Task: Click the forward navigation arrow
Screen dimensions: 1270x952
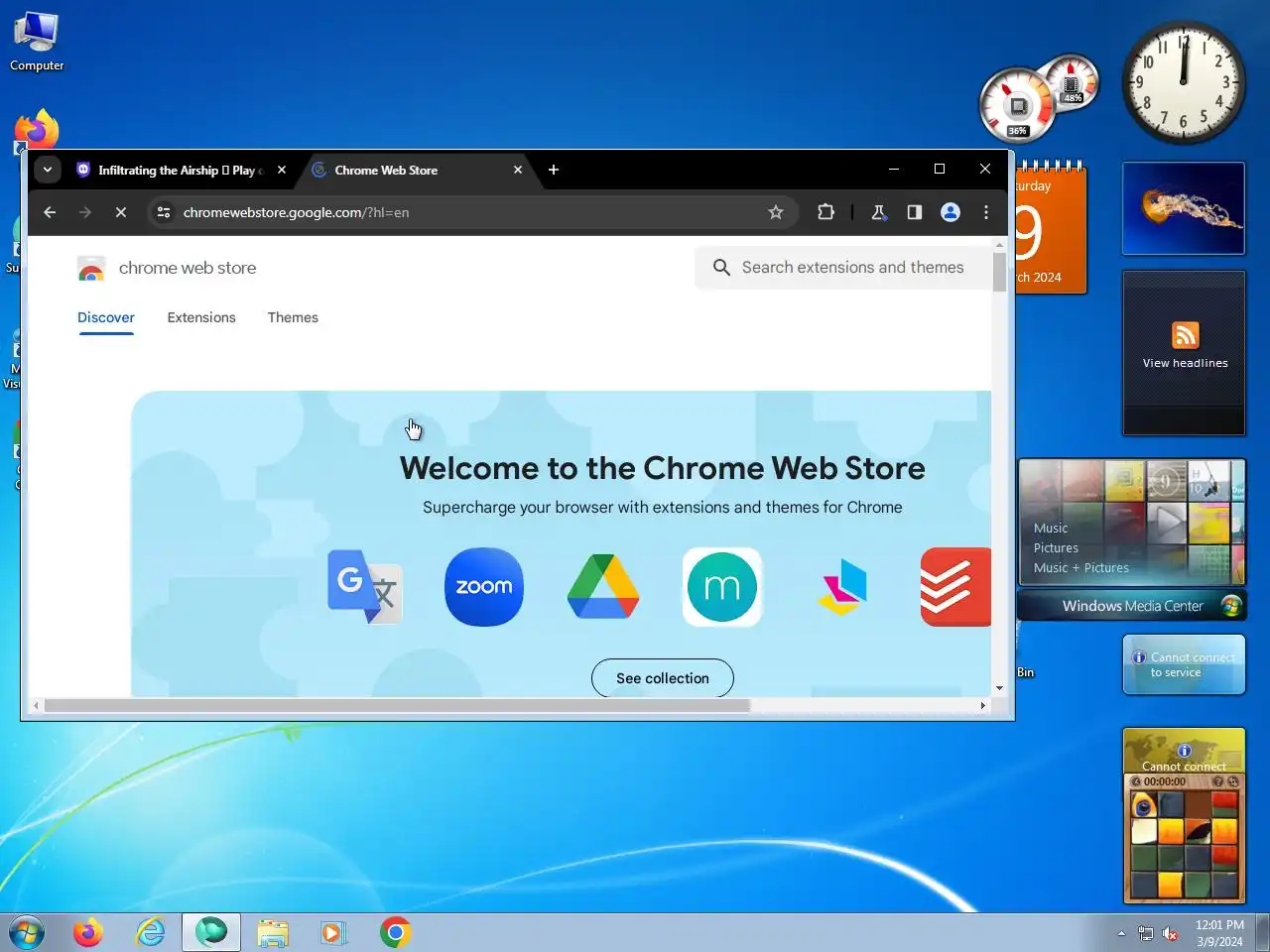Action: point(85,212)
